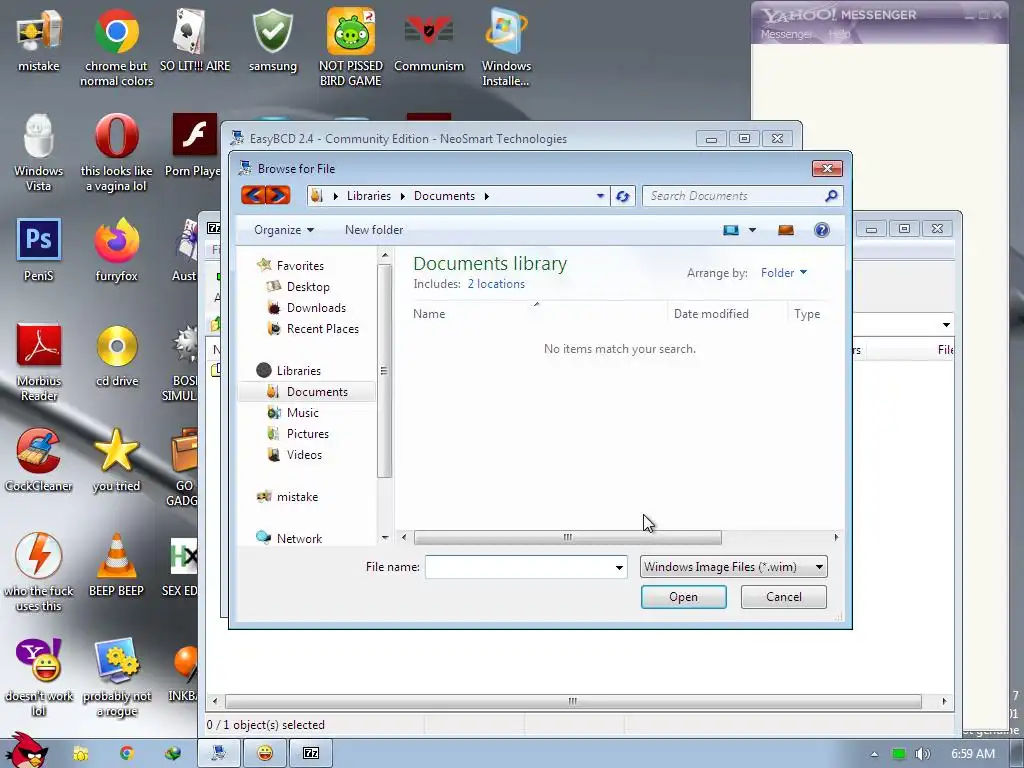
Task: Click the Cancel button
Action: pyautogui.click(x=784, y=597)
